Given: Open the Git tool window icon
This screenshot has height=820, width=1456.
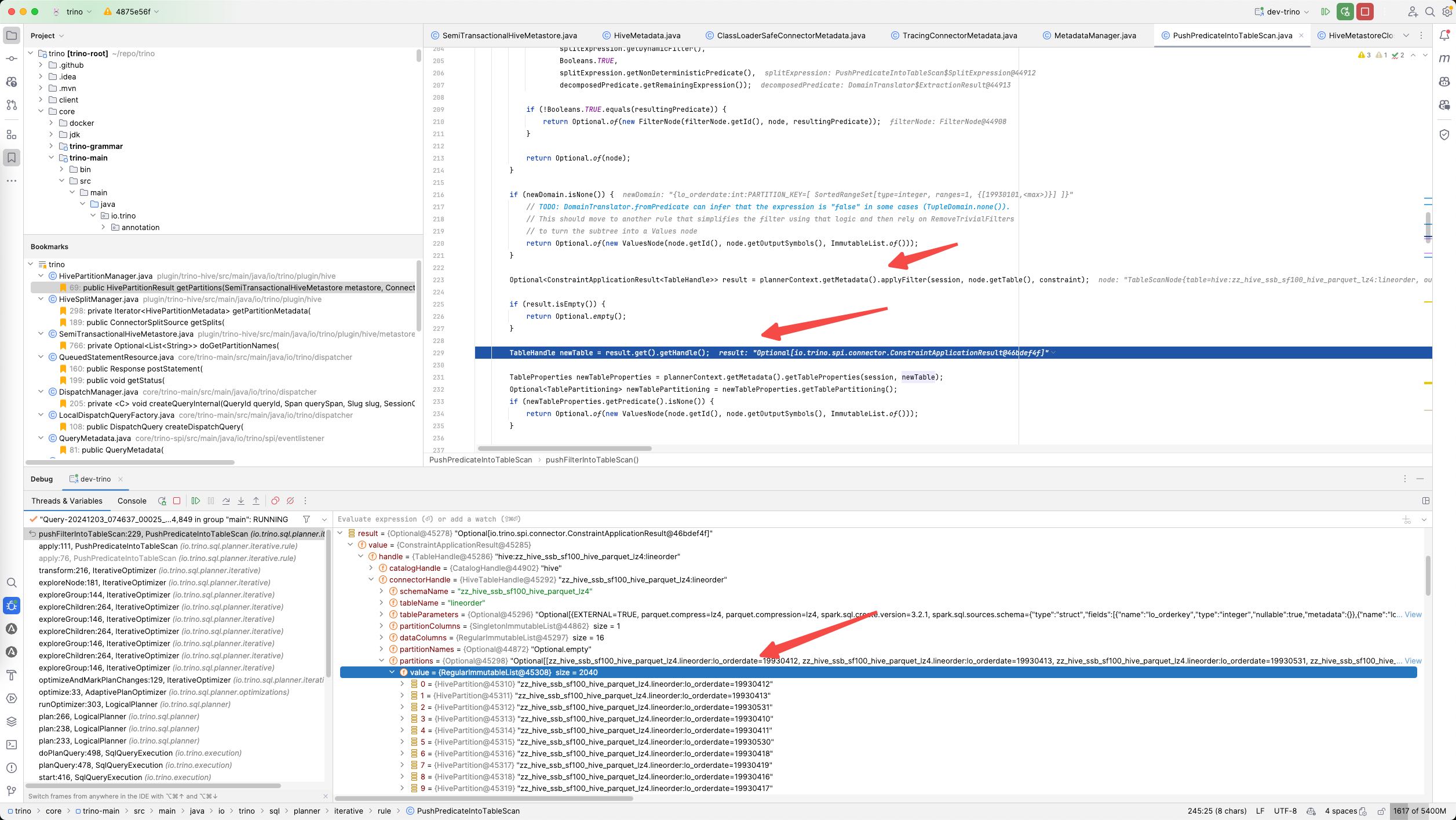Looking at the screenshot, I should click(x=12, y=791).
